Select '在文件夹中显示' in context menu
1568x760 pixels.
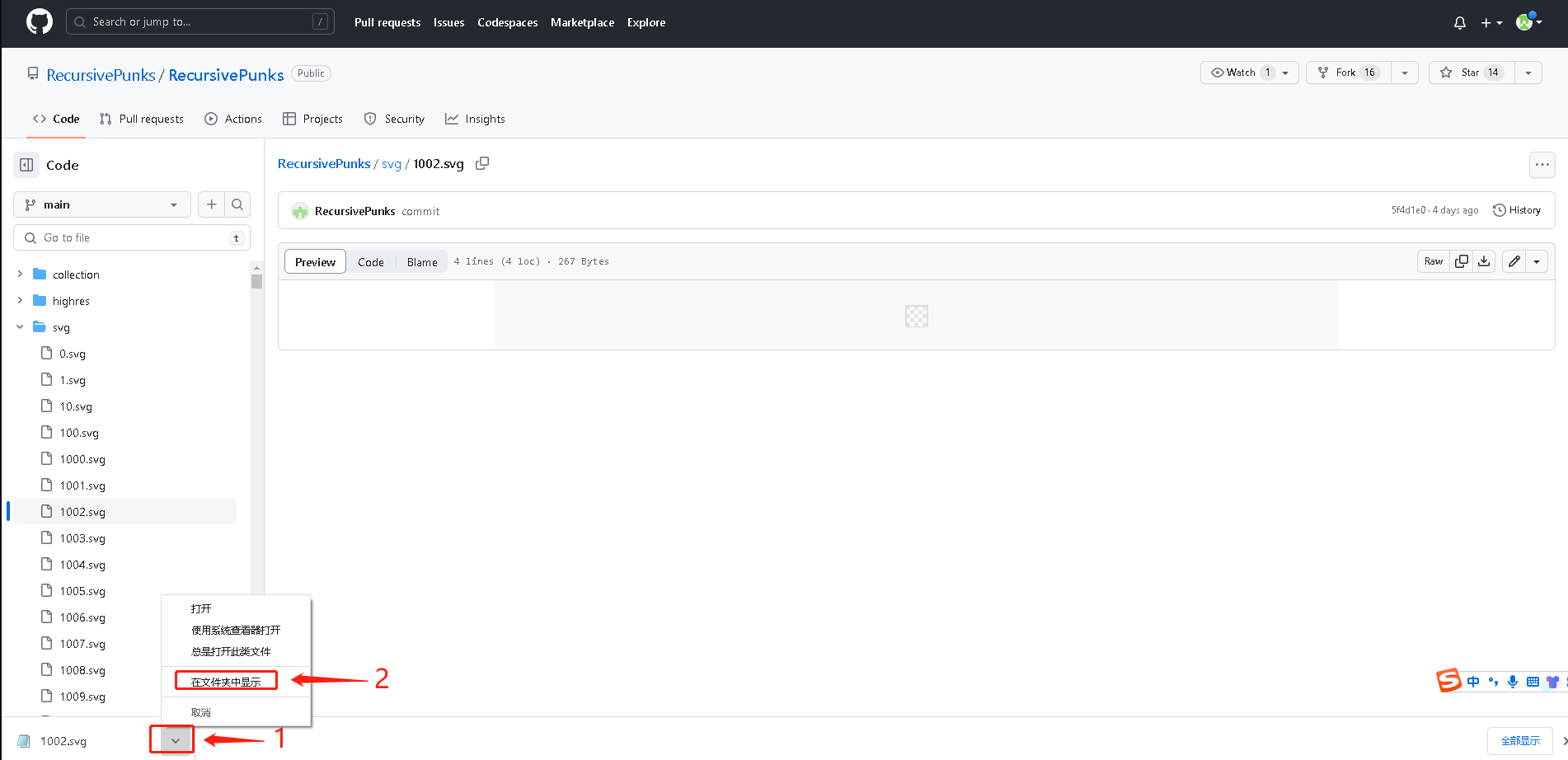click(226, 682)
